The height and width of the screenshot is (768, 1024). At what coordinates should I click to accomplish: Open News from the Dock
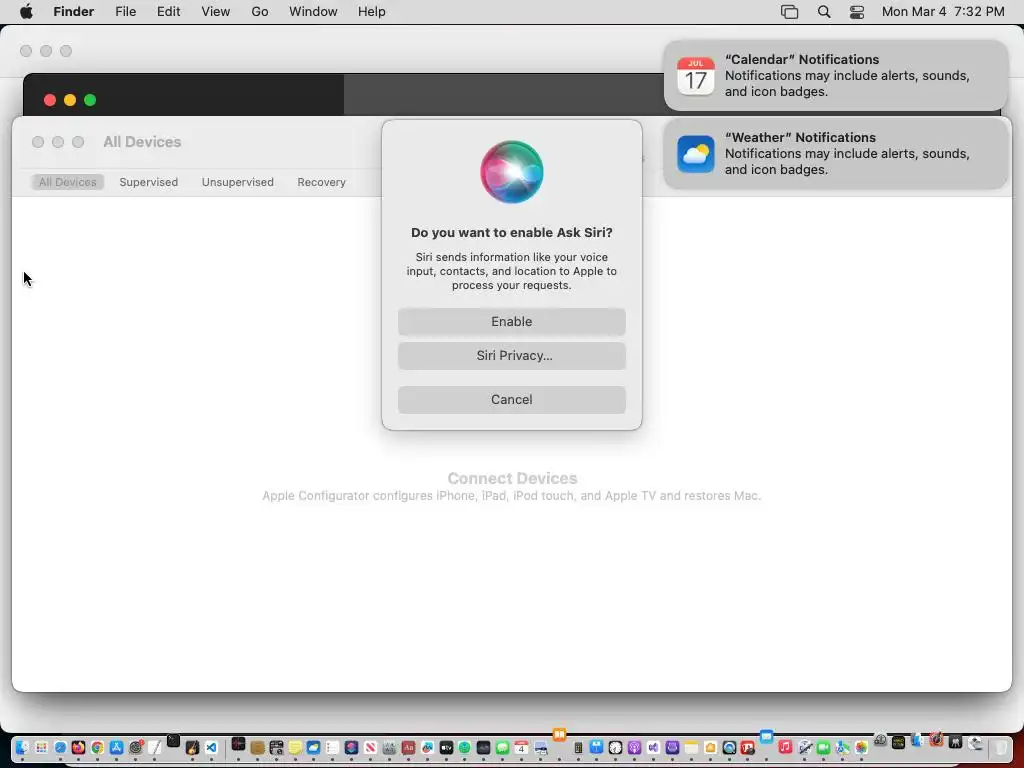click(370, 748)
